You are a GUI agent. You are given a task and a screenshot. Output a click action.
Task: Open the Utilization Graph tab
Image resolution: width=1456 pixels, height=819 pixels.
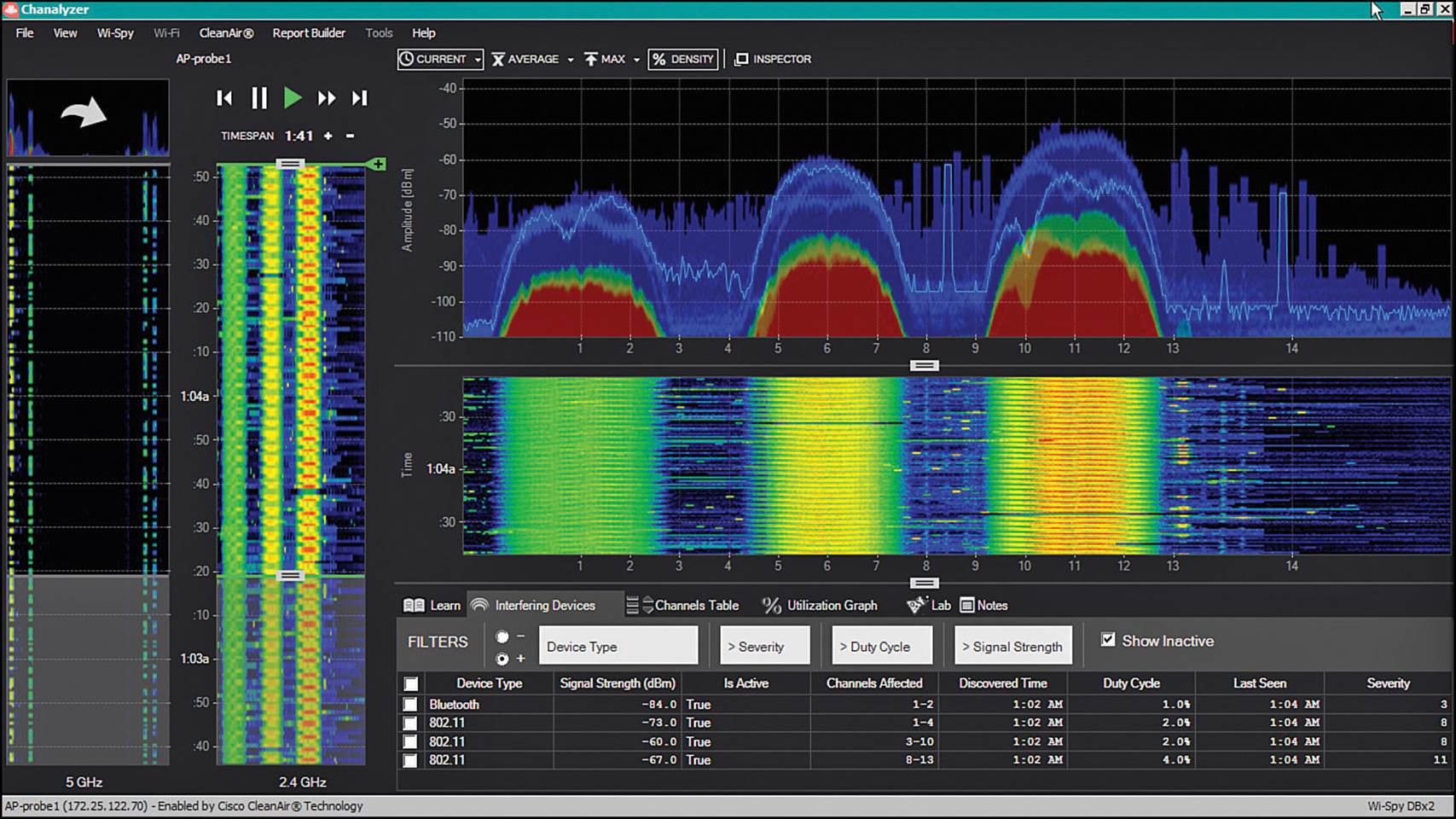point(821,605)
